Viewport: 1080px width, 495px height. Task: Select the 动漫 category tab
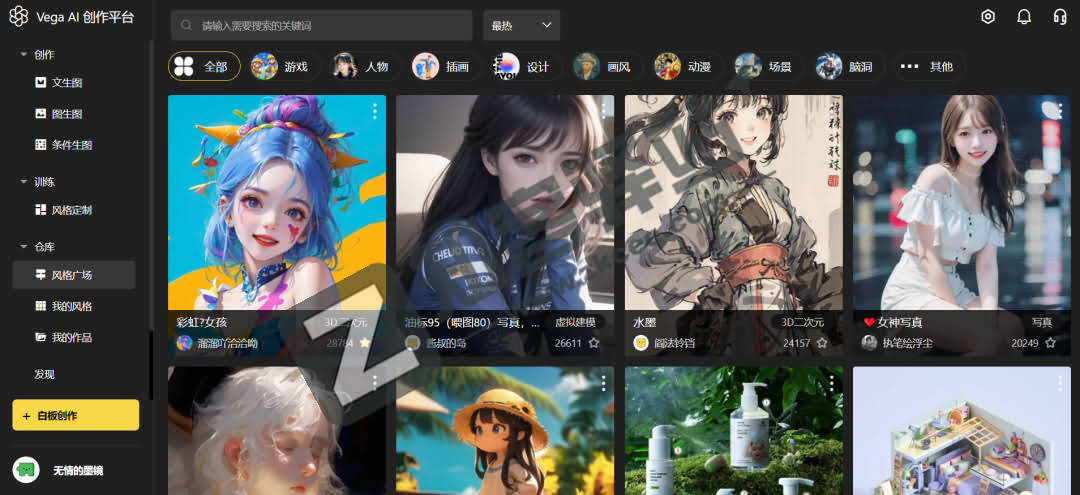point(687,66)
